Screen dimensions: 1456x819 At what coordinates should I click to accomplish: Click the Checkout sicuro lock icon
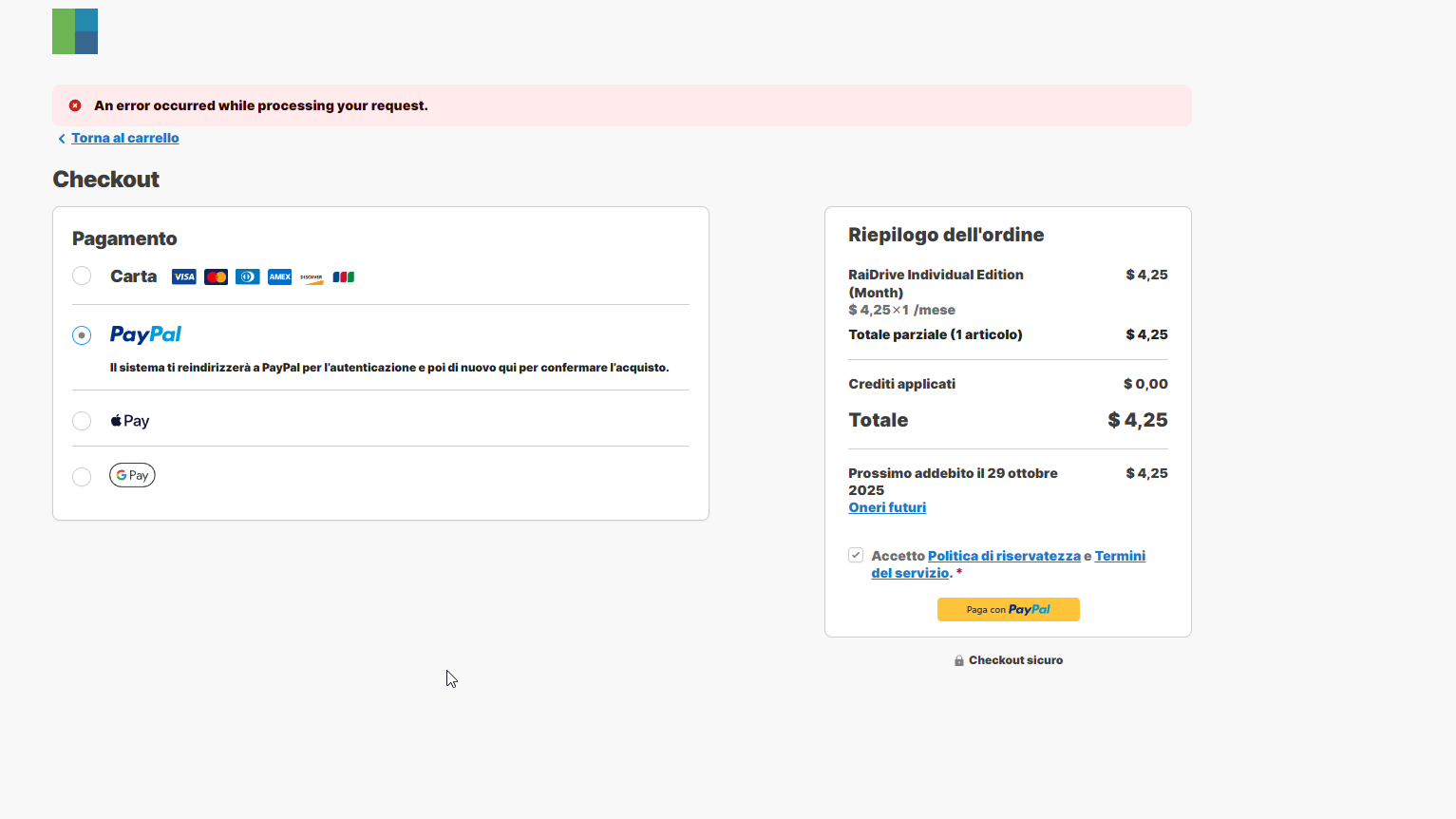coord(959,660)
